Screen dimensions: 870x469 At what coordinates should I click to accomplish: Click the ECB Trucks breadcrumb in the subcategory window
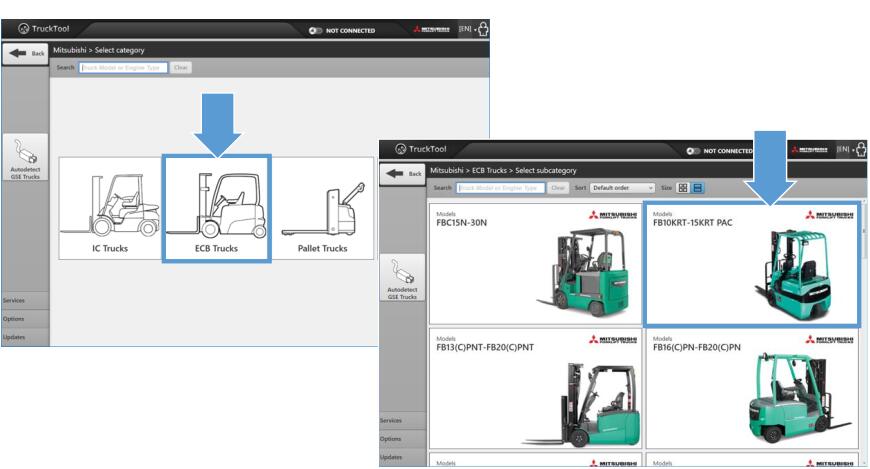pos(489,170)
